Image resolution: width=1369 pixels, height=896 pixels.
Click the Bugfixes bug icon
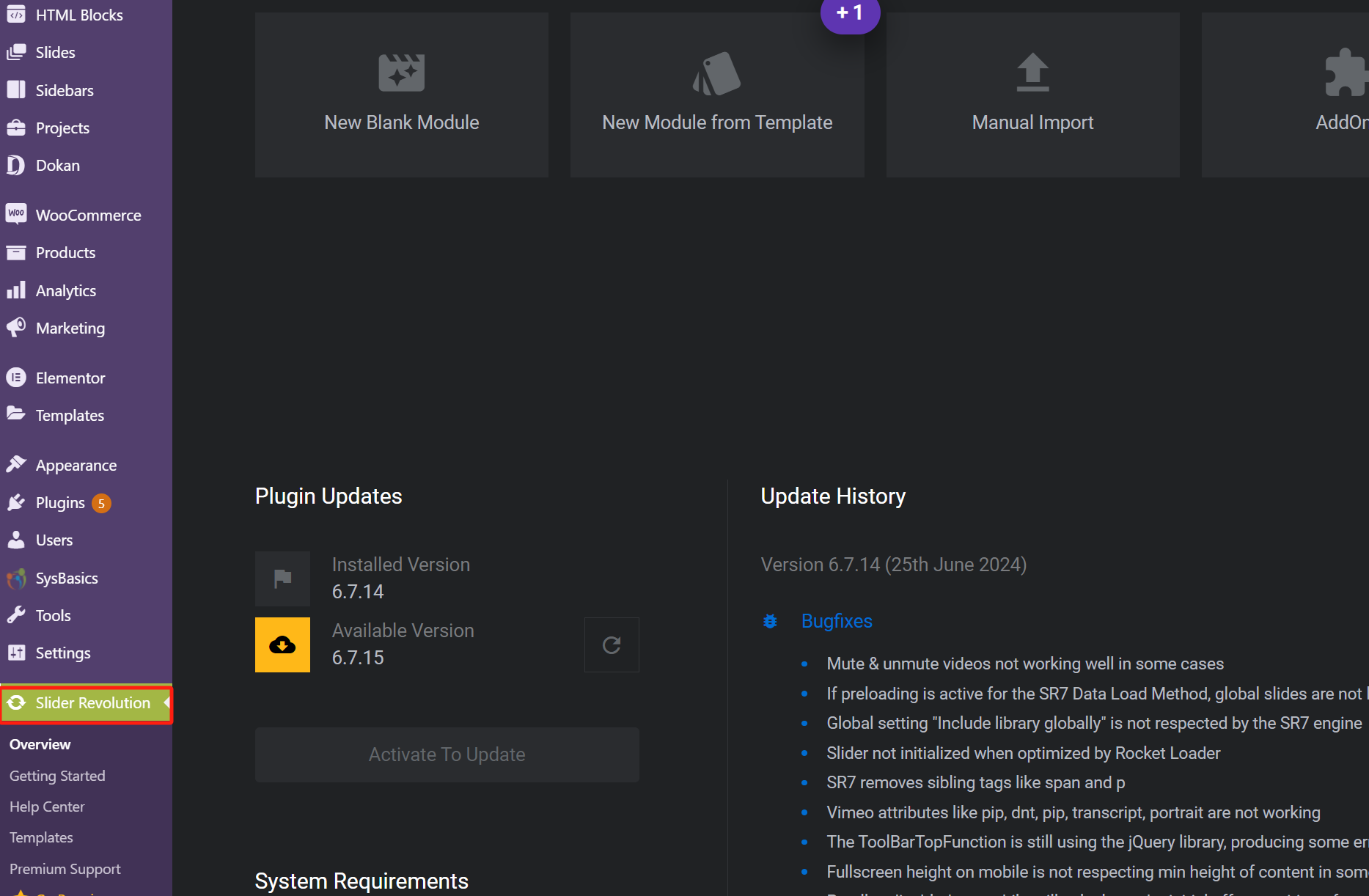pyautogui.click(x=770, y=621)
